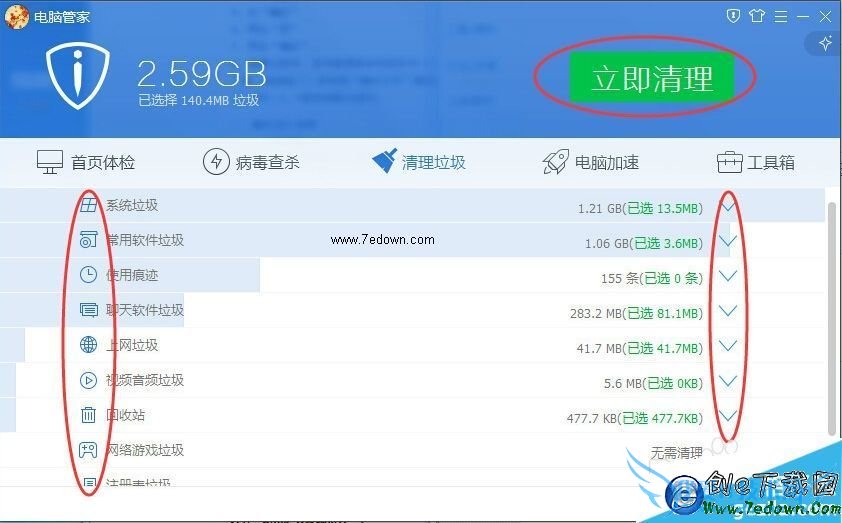
Task: Click the 系统垃圾 grid icon
Action: pyautogui.click(x=89, y=205)
